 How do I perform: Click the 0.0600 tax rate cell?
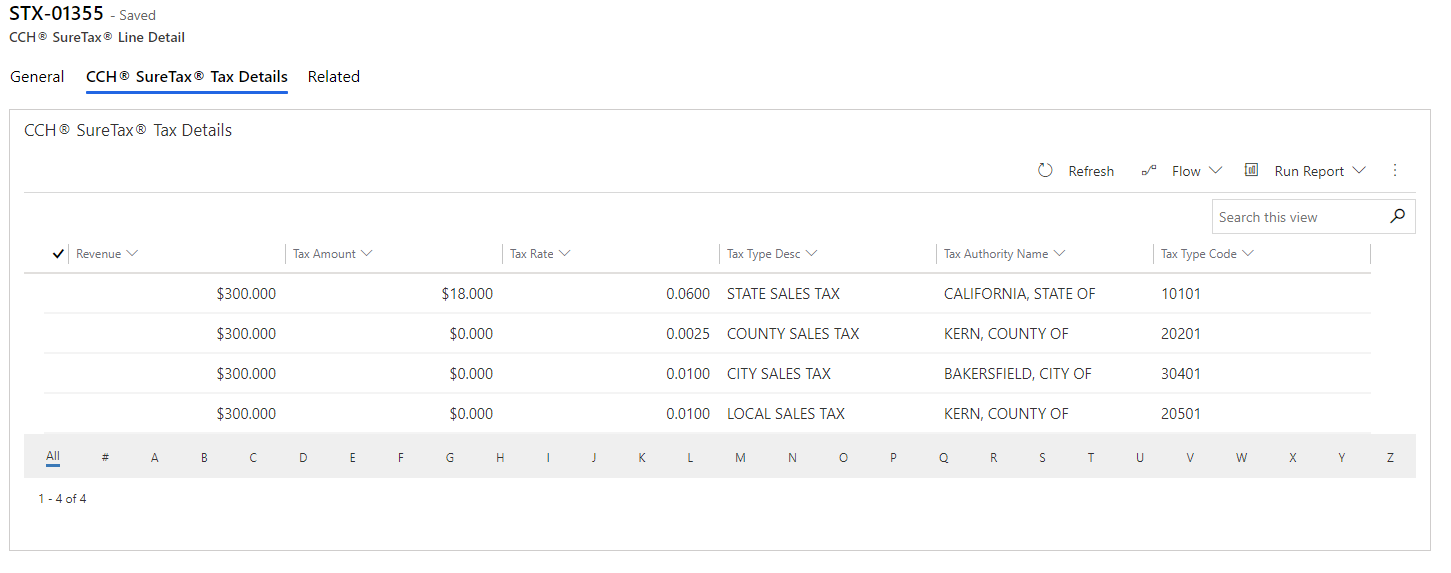coord(688,294)
